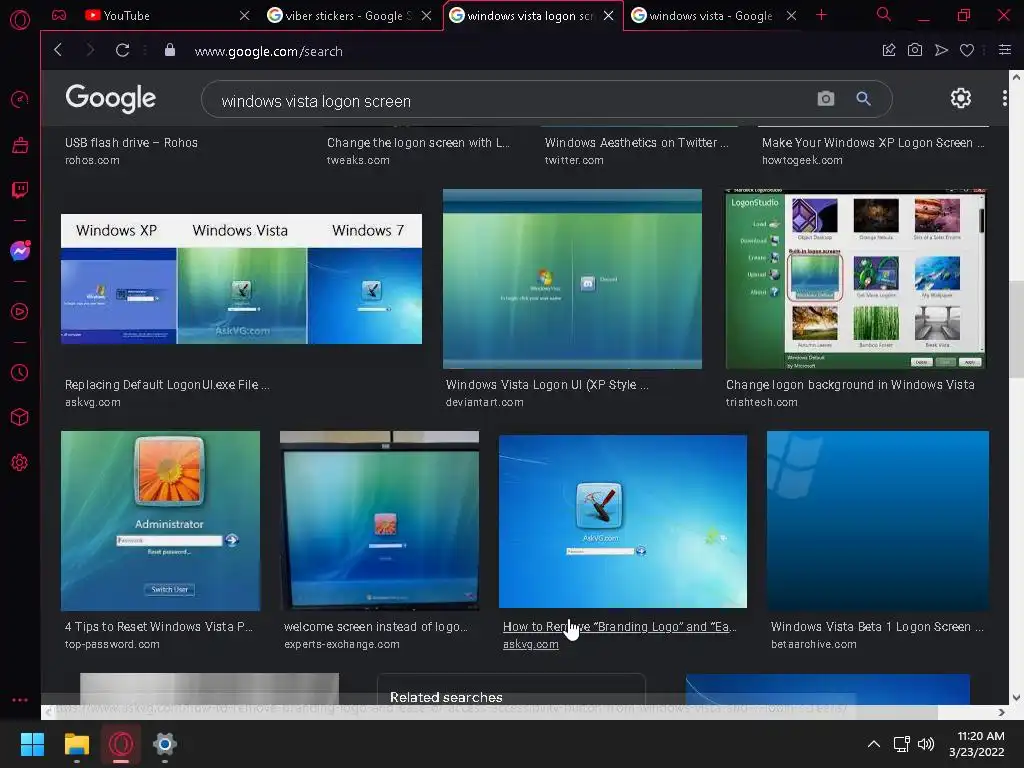Click the vertical scrollbar down arrow

pos(1016,697)
